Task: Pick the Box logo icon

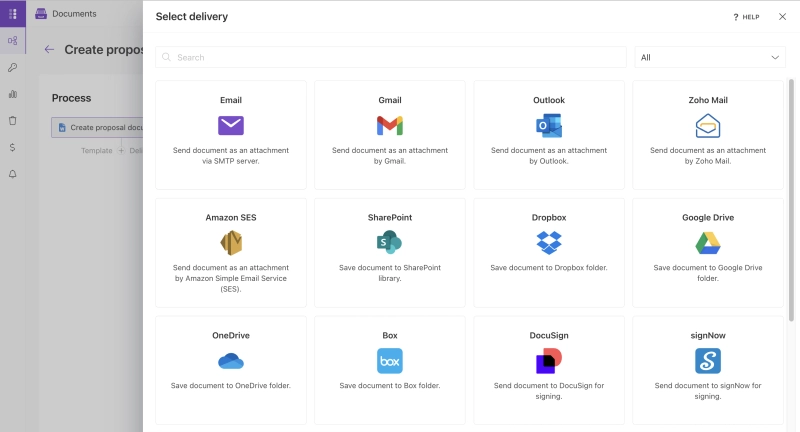Action: 390,361
